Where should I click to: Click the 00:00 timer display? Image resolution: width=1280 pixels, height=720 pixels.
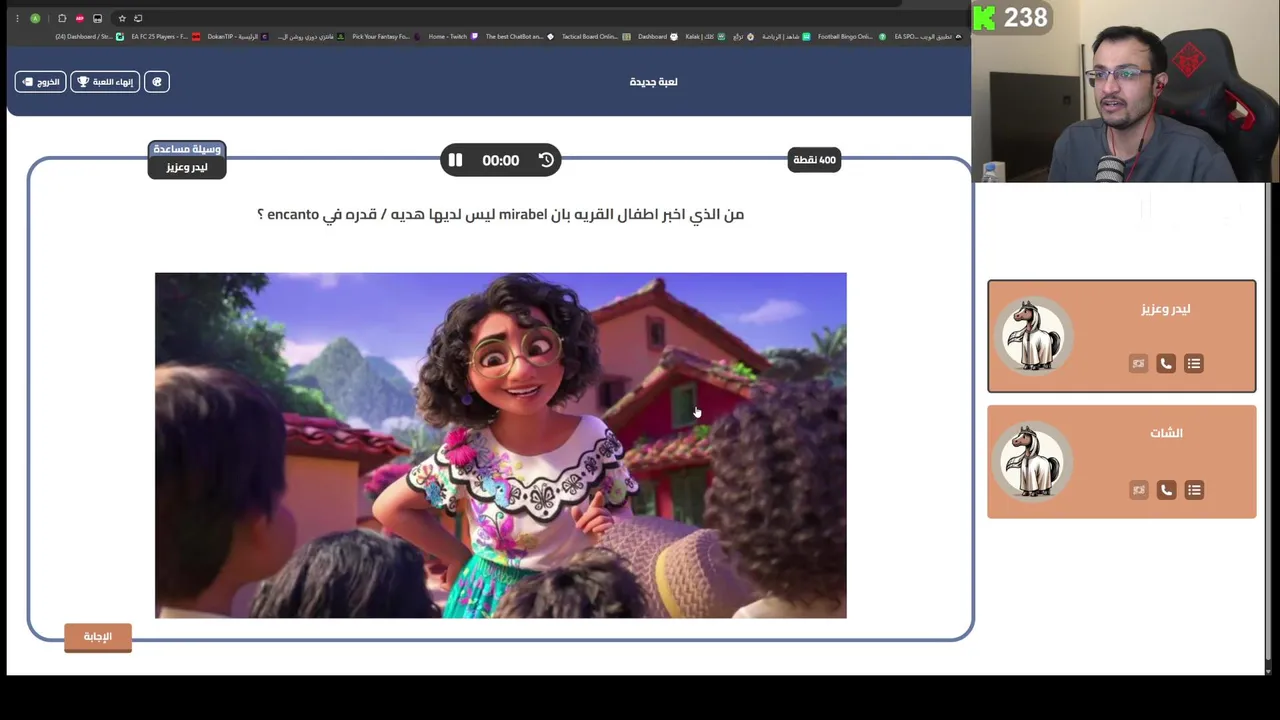click(x=500, y=160)
